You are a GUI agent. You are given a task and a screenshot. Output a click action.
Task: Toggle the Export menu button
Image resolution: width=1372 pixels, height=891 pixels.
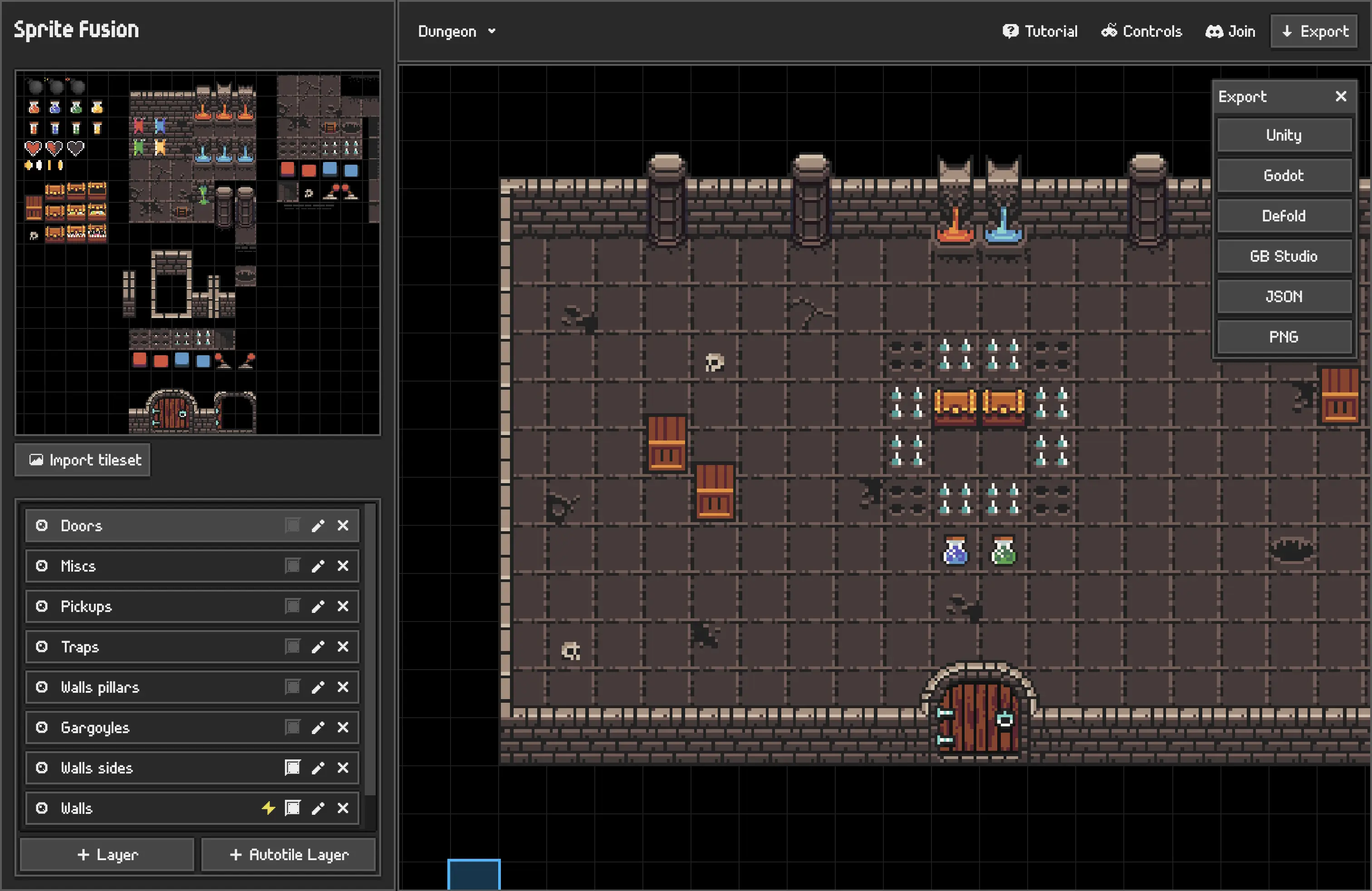[1314, 31]
